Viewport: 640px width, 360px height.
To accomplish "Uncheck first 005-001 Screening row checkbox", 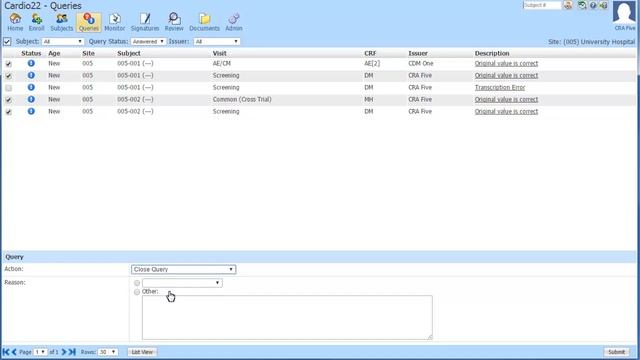I will tap(9, 76).
